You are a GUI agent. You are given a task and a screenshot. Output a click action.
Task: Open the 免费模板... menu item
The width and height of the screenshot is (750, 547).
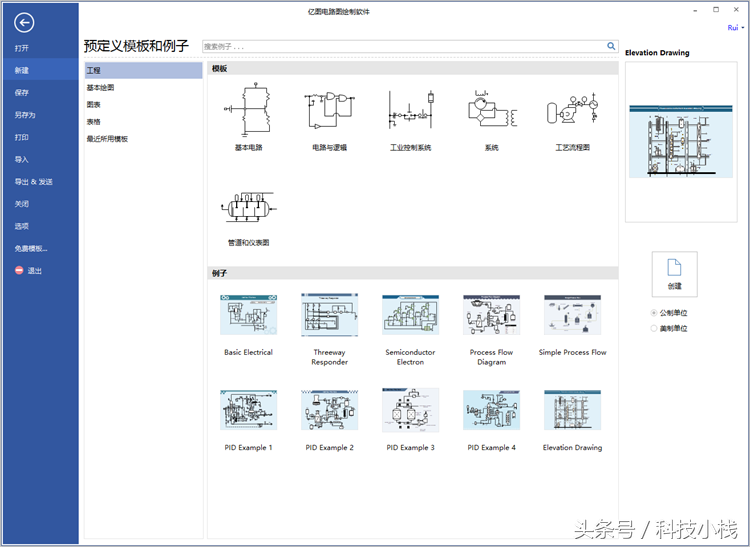(x=39, y=248)
